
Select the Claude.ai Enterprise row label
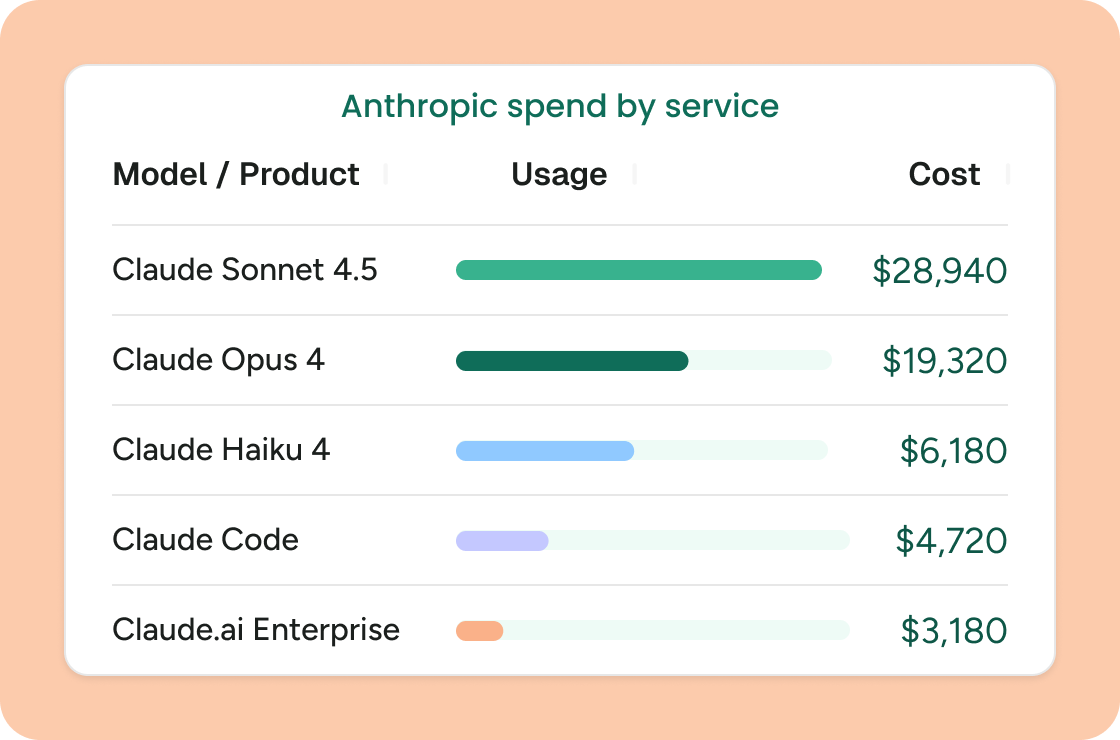256,630
